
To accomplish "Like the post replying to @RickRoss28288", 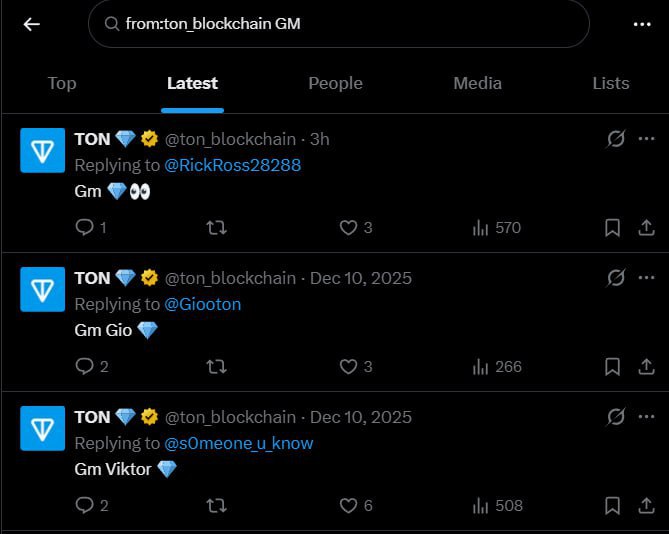I will pos(348,228).
